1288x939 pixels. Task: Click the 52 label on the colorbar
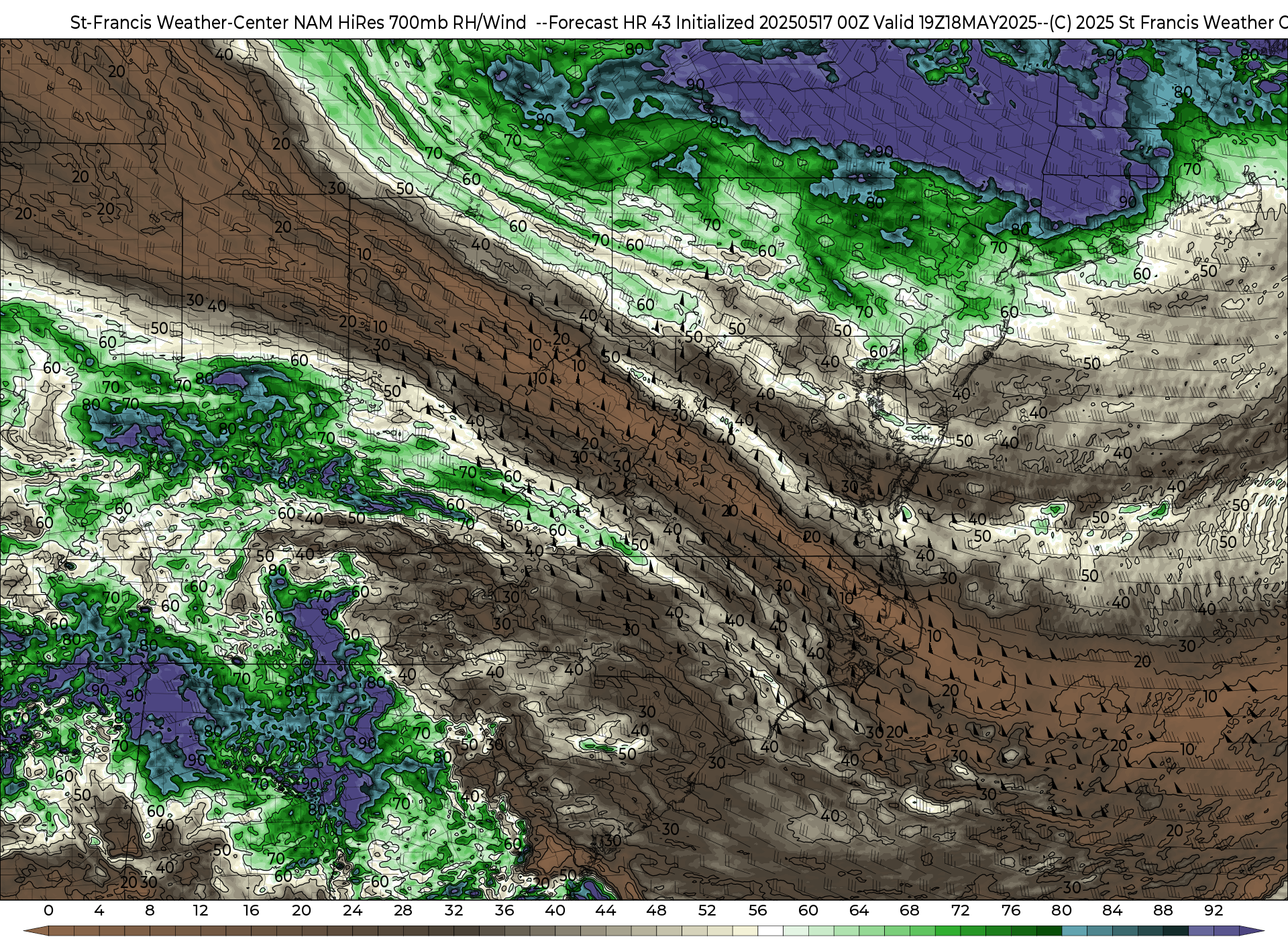[x=707, y=910]
